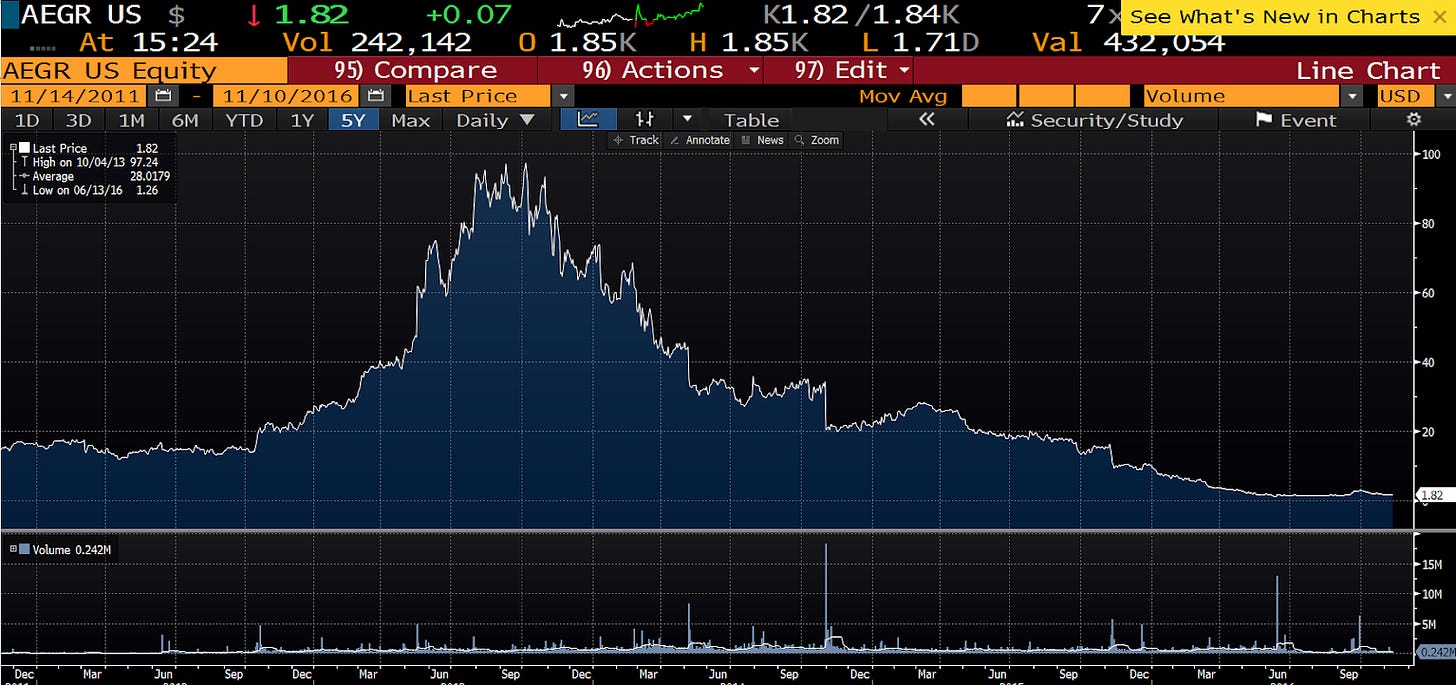The image size is (1456, 685).
Task: Click the +0.07 price change value
Action: click(x=468, y=15)
